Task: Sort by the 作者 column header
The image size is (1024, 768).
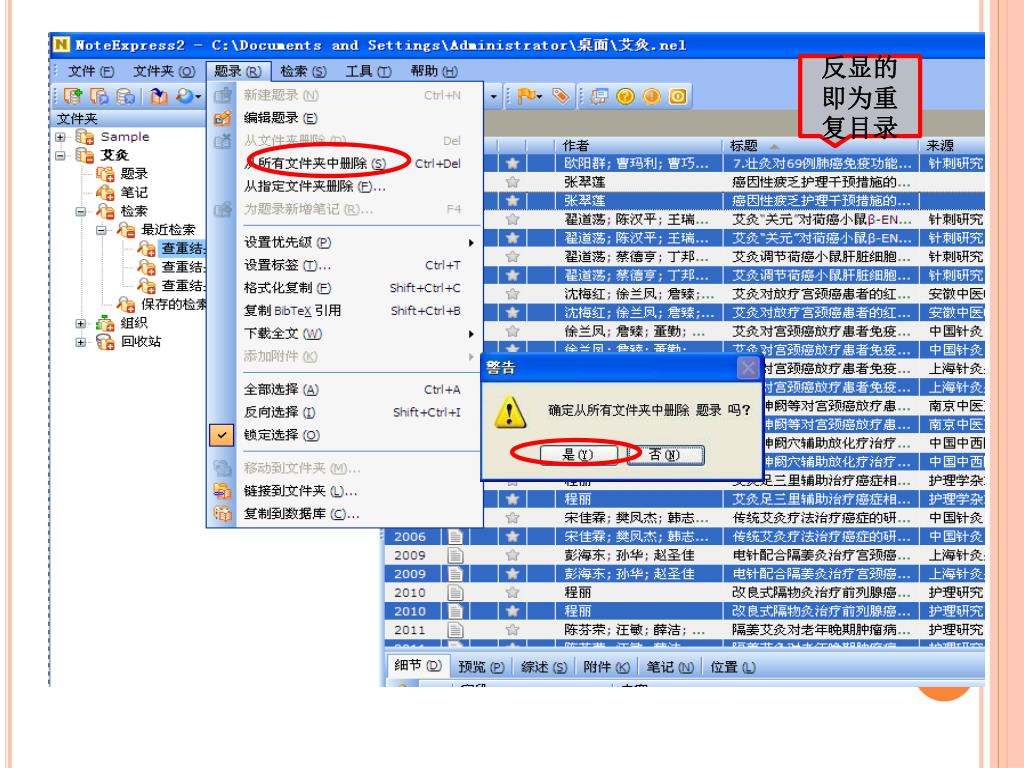Action: [x=641, y=146]
